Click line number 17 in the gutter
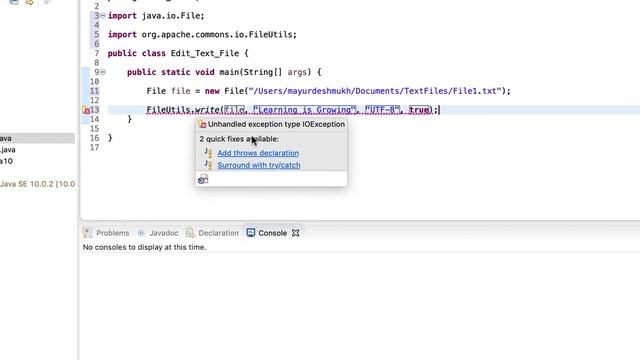 tap(94, 147)
